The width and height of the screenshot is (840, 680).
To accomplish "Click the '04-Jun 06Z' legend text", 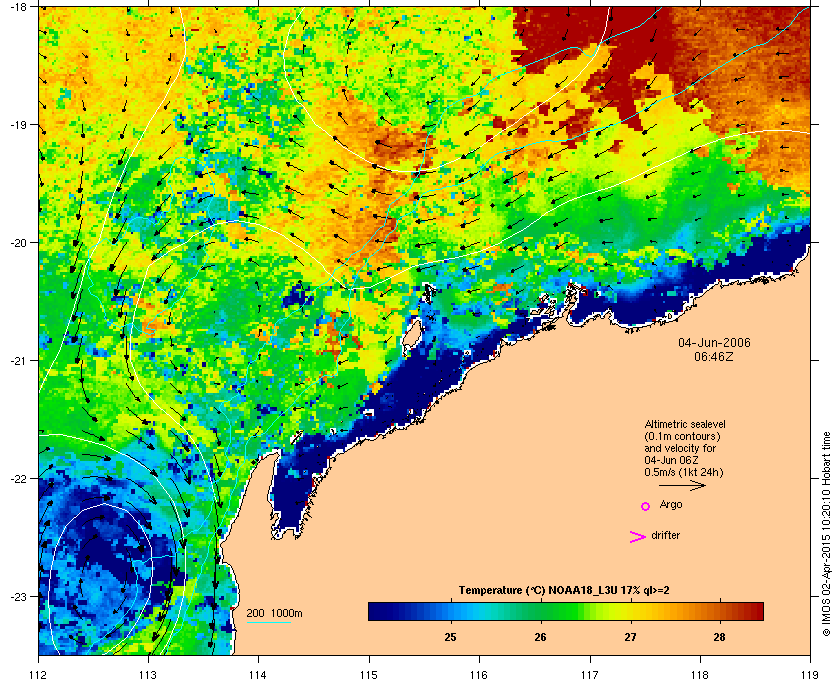I will tap(671, 460).
